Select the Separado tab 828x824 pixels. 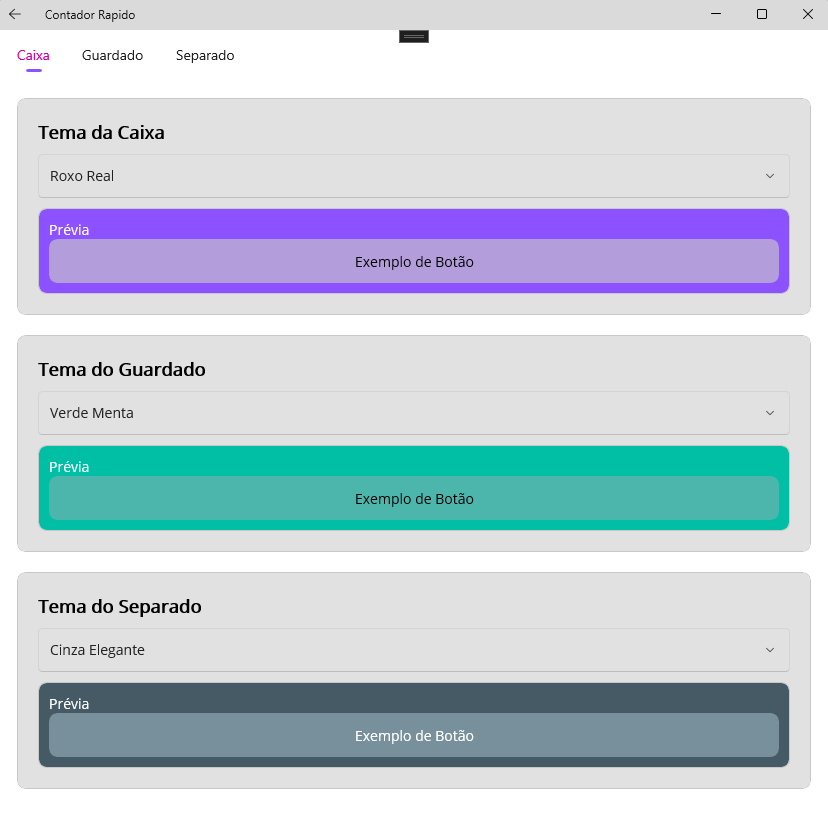205,56
